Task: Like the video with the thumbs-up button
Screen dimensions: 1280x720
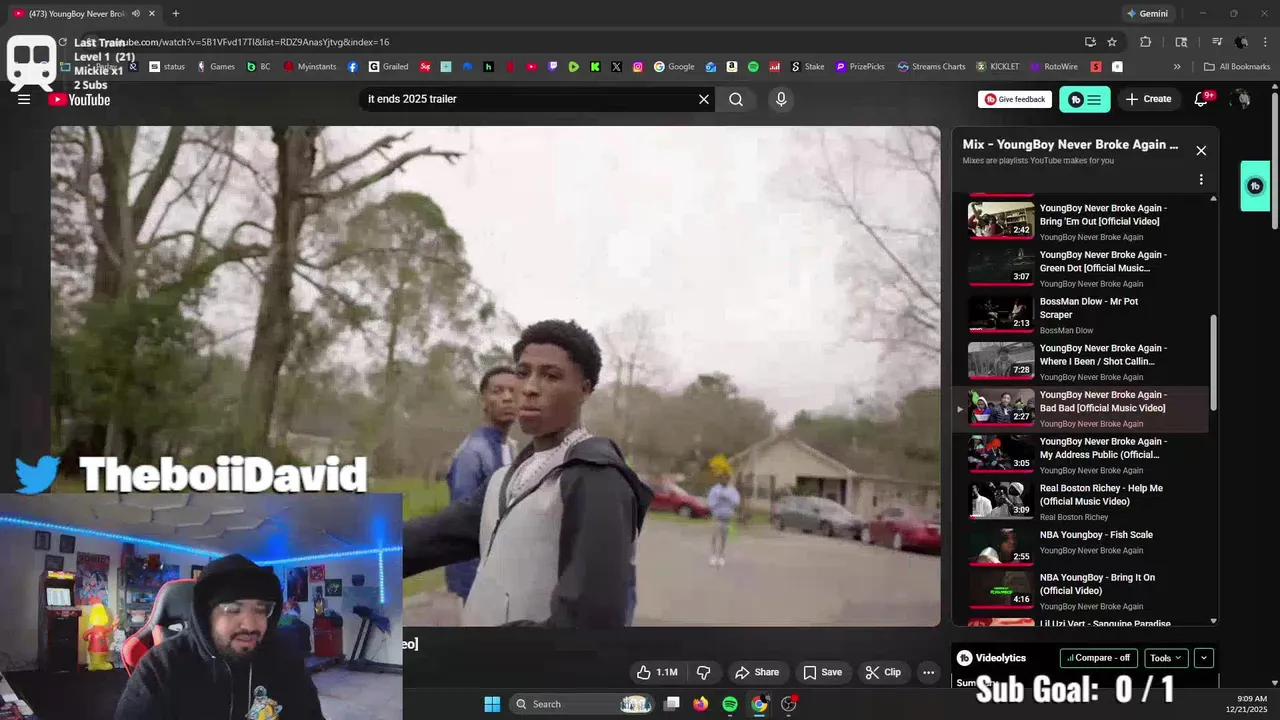Action: [x=657, y=672]
